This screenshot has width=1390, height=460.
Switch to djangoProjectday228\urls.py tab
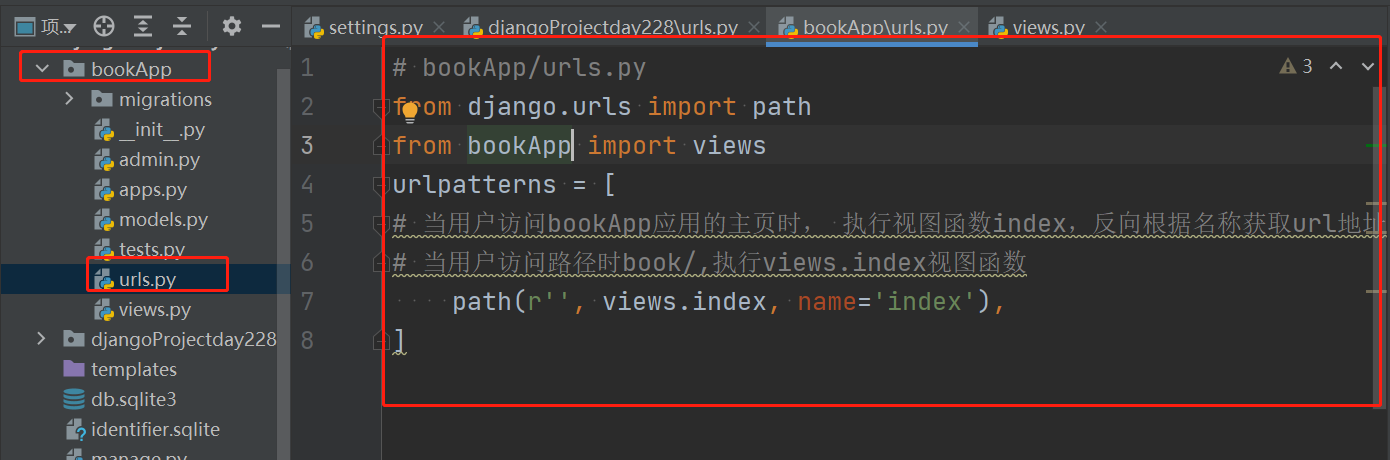(613, 27)
